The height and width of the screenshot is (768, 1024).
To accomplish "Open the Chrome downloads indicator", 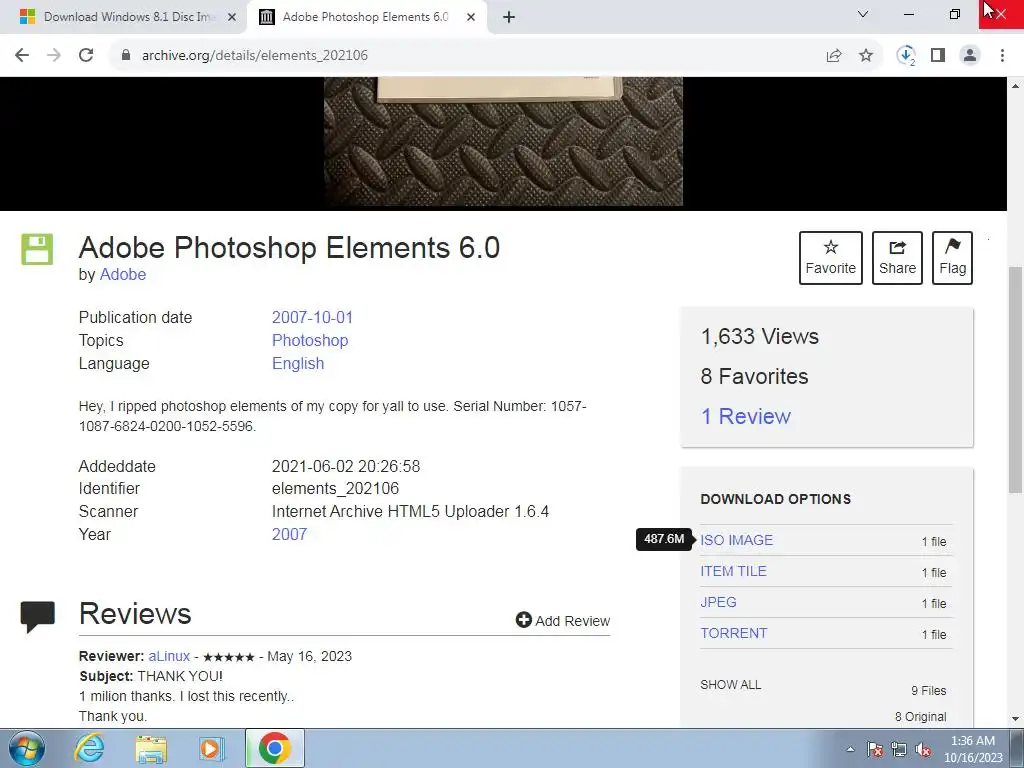I will point(906,56).
